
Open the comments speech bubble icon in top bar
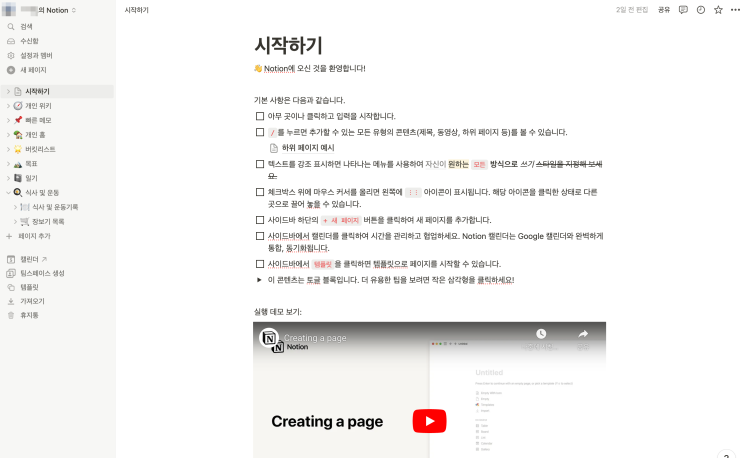point(683,10)
